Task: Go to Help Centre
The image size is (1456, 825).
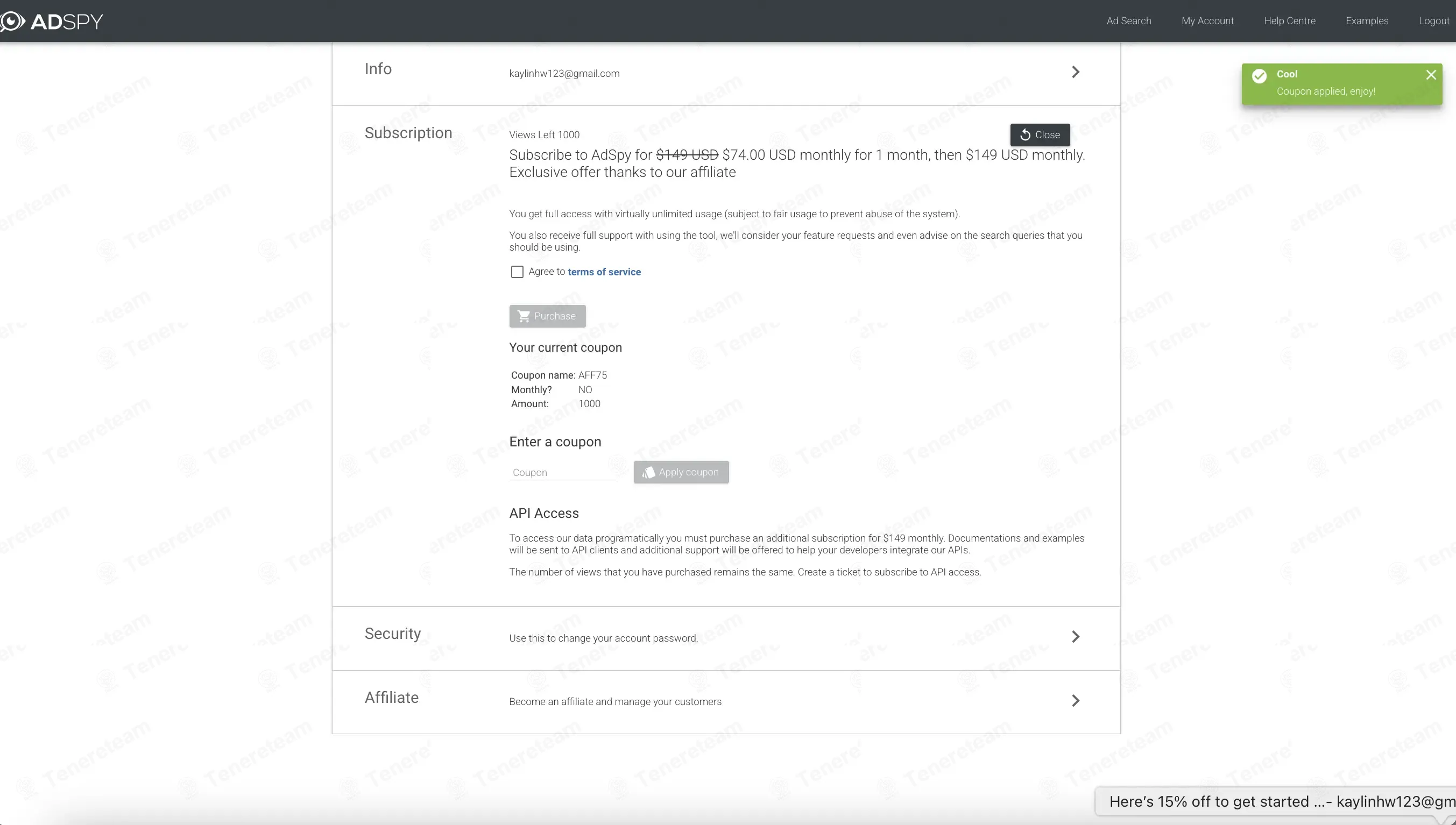Action: tap(1289, 21)
